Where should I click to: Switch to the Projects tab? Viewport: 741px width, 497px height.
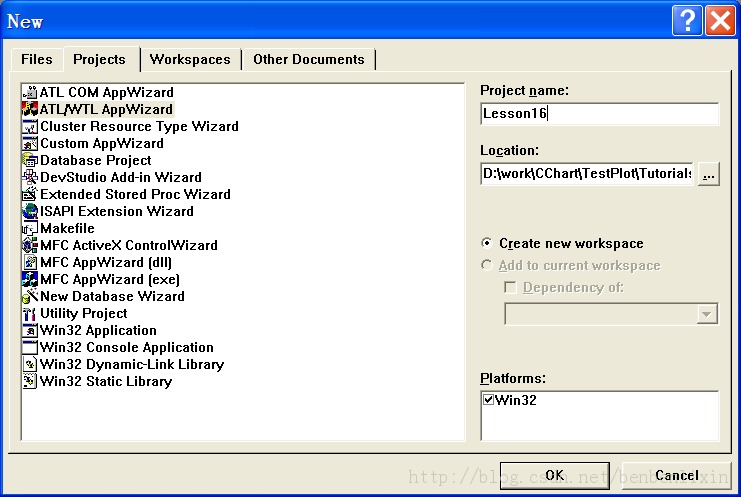(x=100, y=60)
